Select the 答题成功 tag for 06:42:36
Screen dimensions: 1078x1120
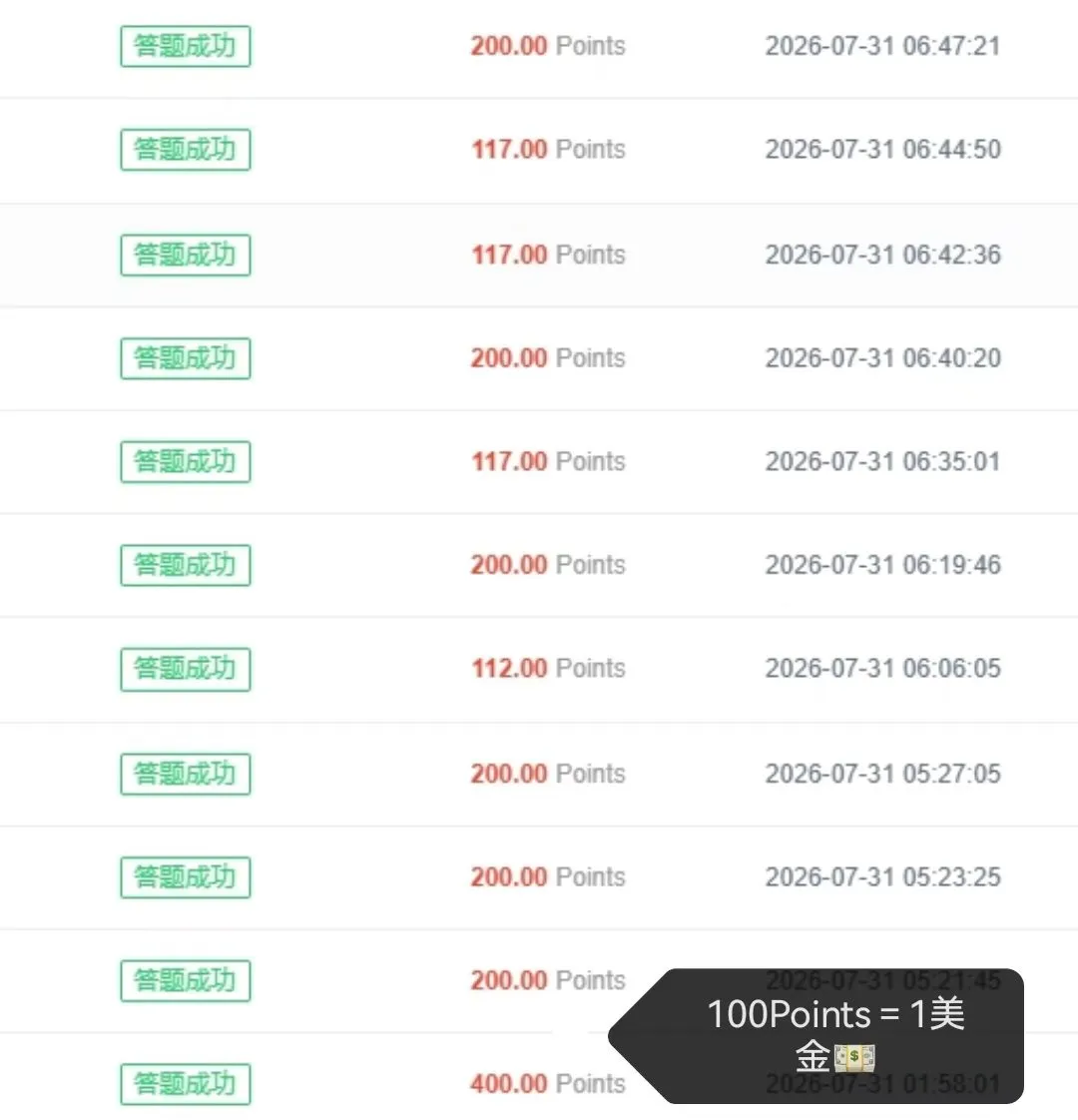pyautogui.click(x=185, y=255)
